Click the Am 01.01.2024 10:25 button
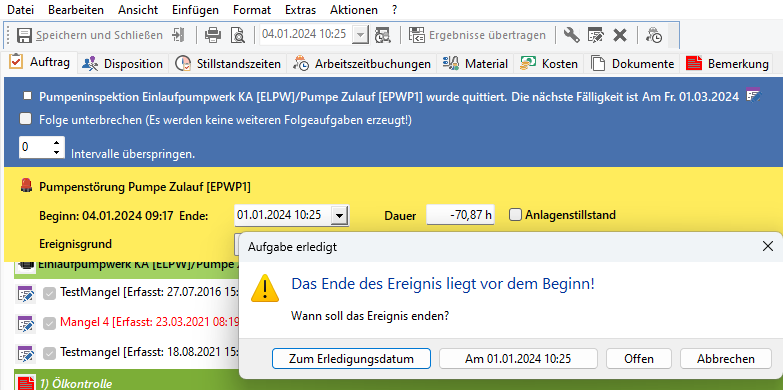783x390 pixels. (518, 359)
